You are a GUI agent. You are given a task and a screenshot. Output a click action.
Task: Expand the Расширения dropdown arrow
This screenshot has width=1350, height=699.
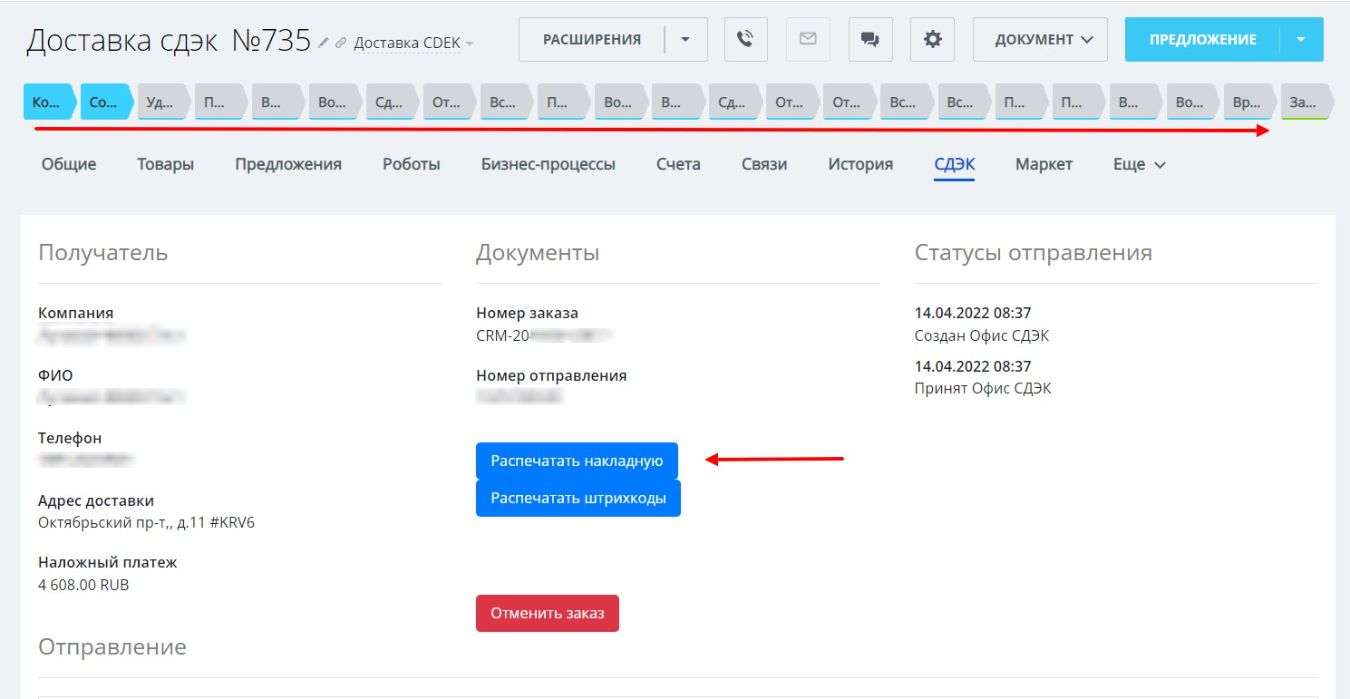(x=685, y=39)
